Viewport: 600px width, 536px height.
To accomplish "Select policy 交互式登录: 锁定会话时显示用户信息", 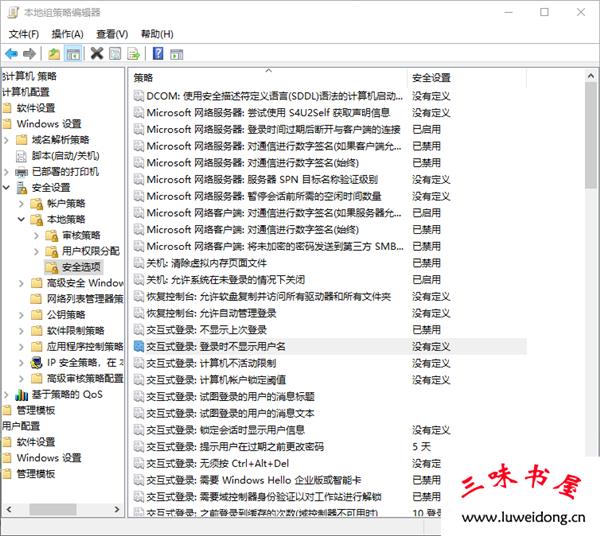I will tap(225, 430).
